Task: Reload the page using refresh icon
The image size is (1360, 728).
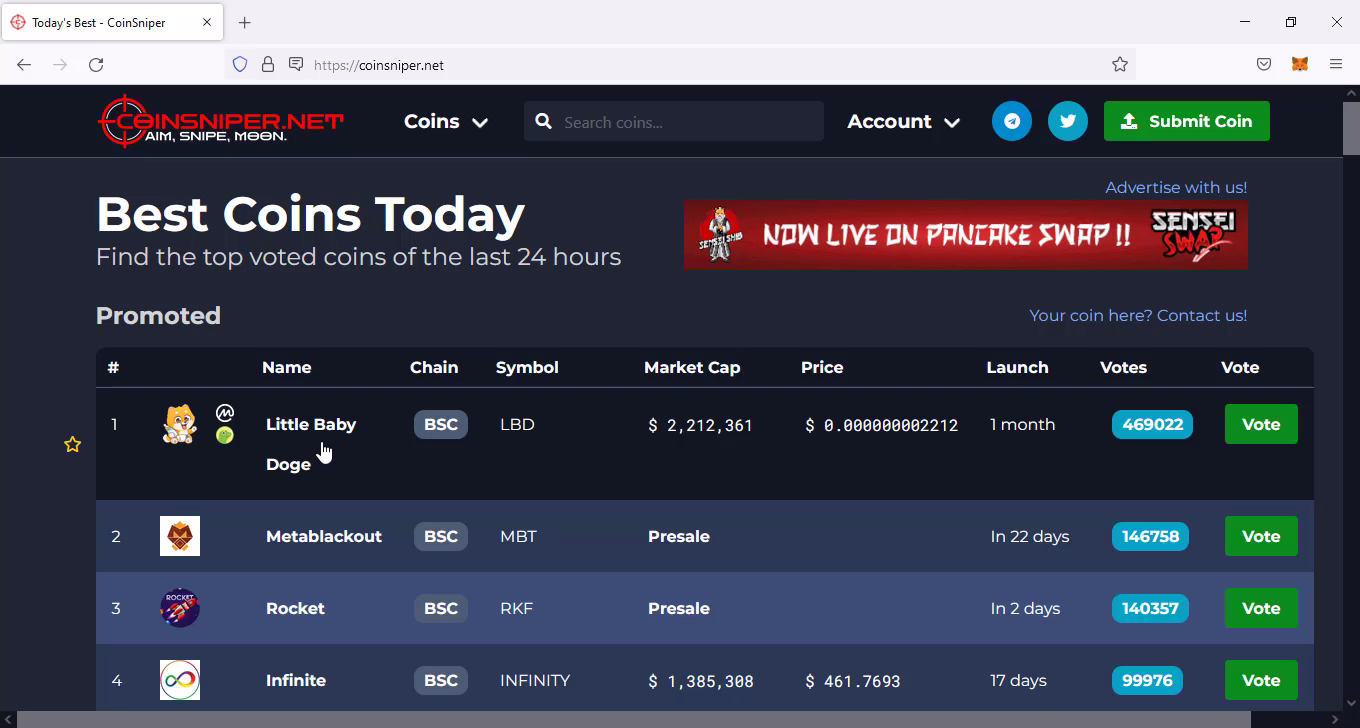Action: point(96,64)
